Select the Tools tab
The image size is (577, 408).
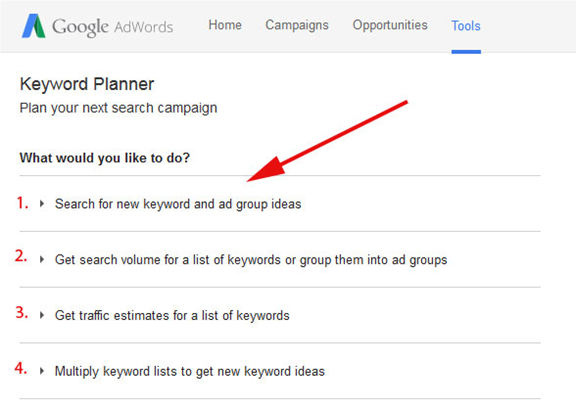click(x=466, y=26)
